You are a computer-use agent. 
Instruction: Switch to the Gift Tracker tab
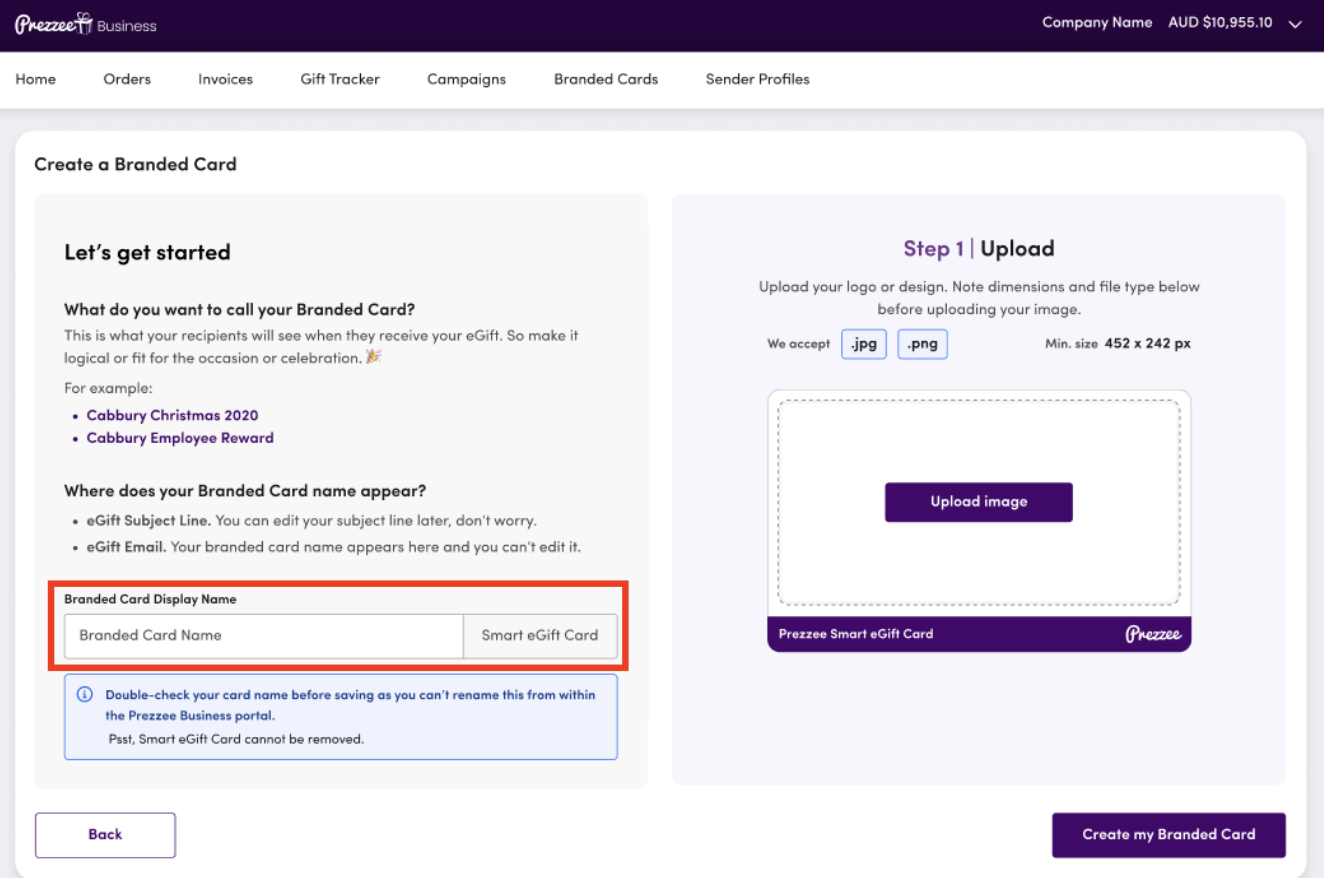tap(340, 79)
